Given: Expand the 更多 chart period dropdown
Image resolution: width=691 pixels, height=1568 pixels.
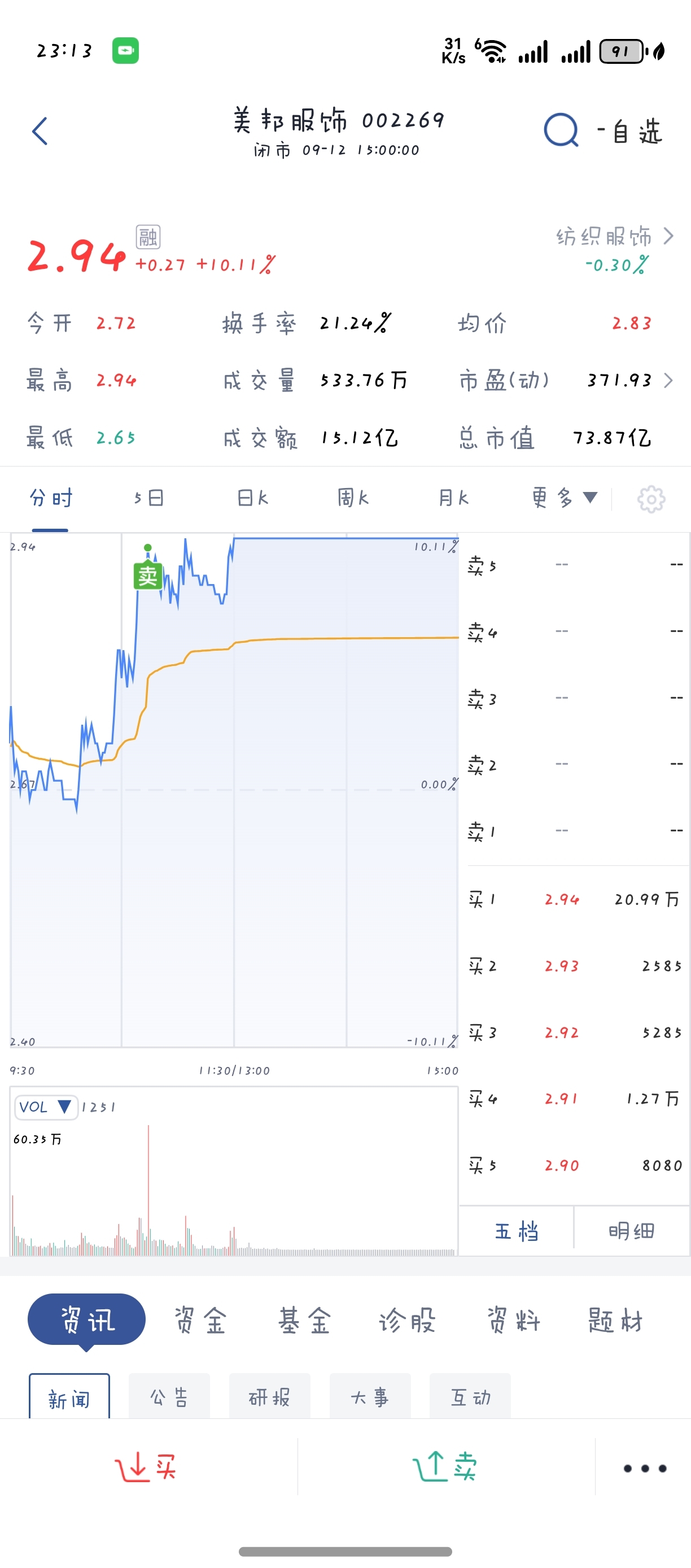Looking at the screenshot, I should pos(565,498).
